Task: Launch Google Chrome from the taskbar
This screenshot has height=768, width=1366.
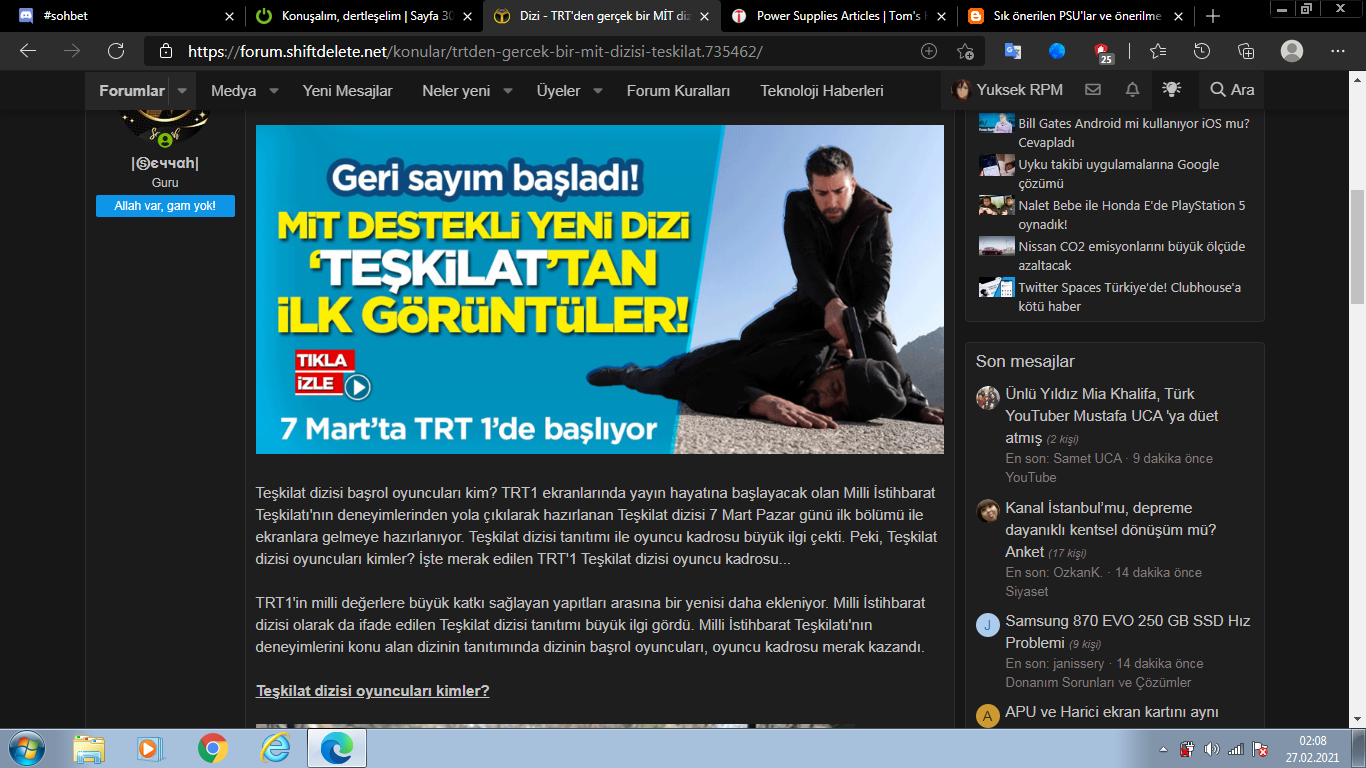Action: (212, 748)
